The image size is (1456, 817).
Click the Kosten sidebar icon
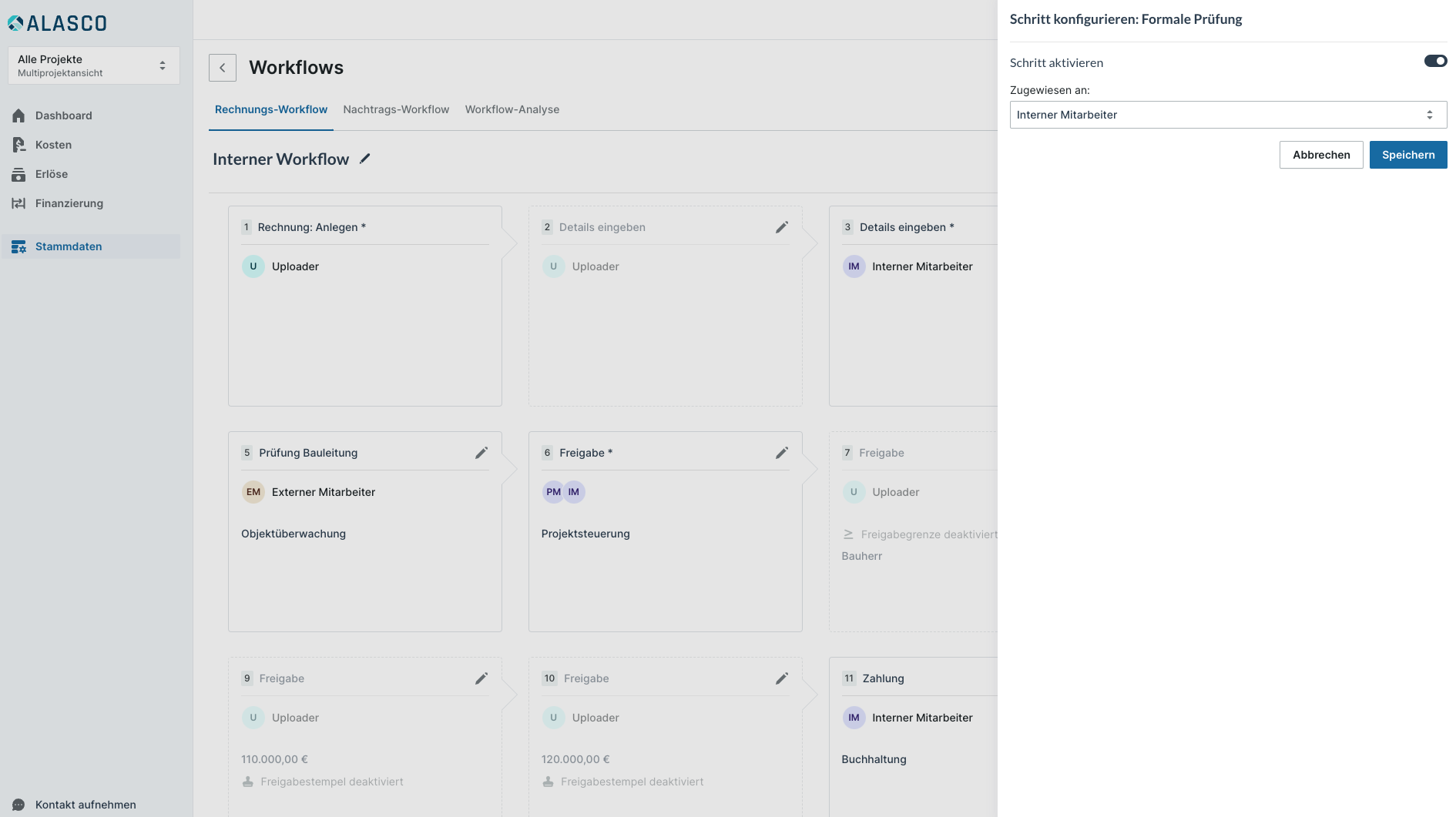(18, 145)
